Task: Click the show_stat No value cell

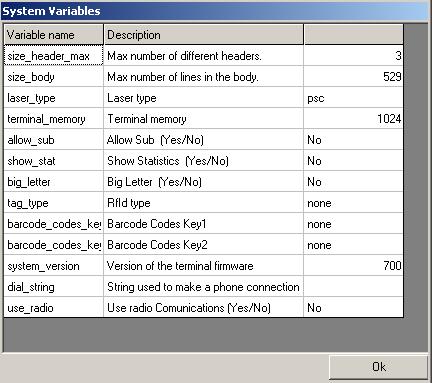Action: [353, 161]
